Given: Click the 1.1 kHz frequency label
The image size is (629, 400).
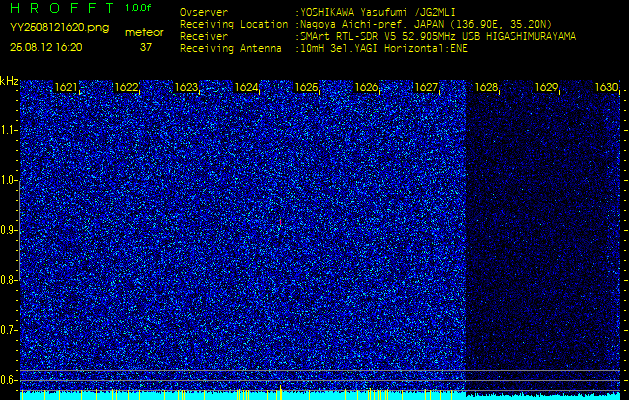Looking at the screenshot, I should (8, 130).
